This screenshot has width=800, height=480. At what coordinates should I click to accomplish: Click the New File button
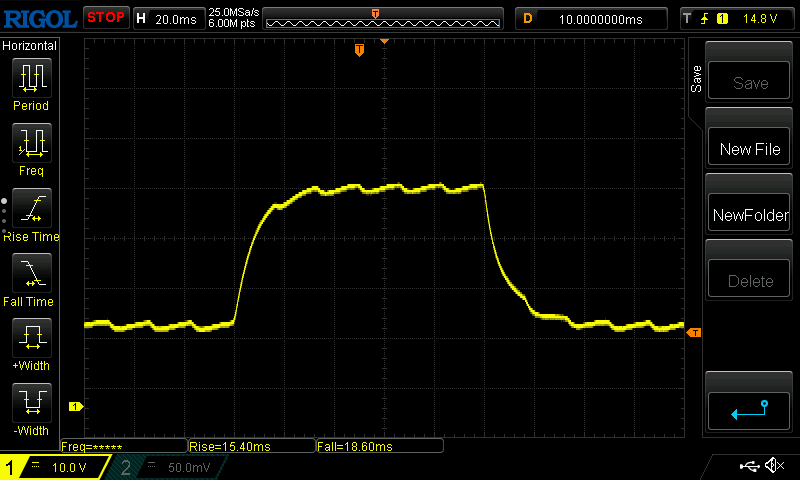coord(749,147)
